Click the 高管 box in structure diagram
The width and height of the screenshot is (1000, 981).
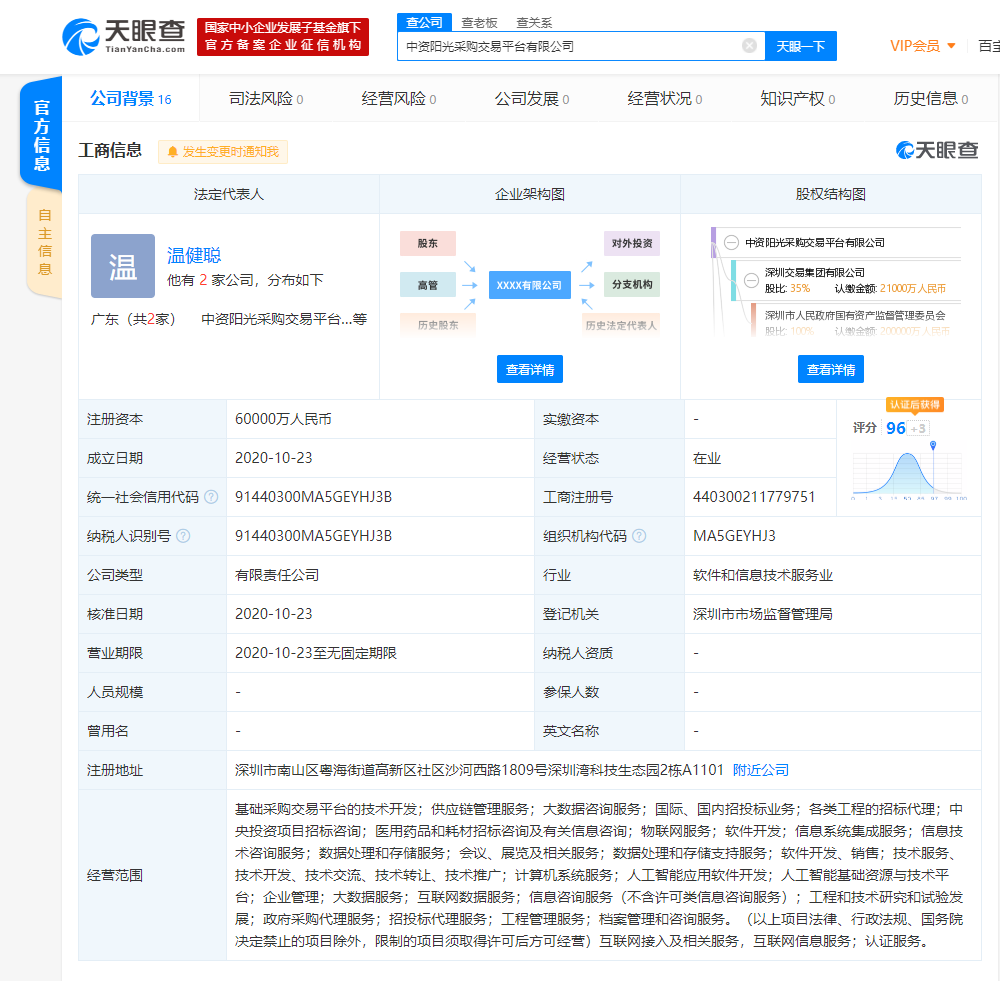click(x=428, y=284)
